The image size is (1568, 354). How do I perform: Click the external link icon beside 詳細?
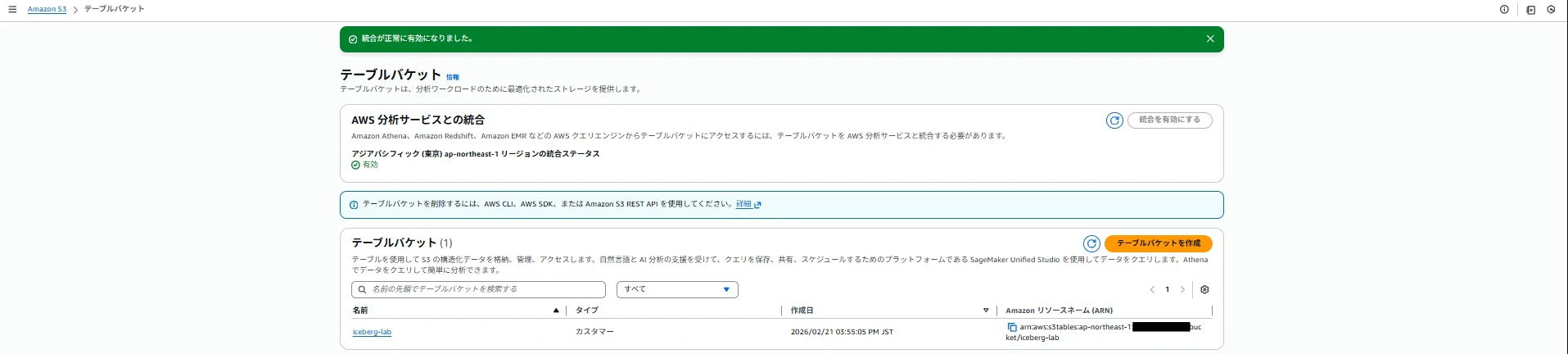coord(757,205)
